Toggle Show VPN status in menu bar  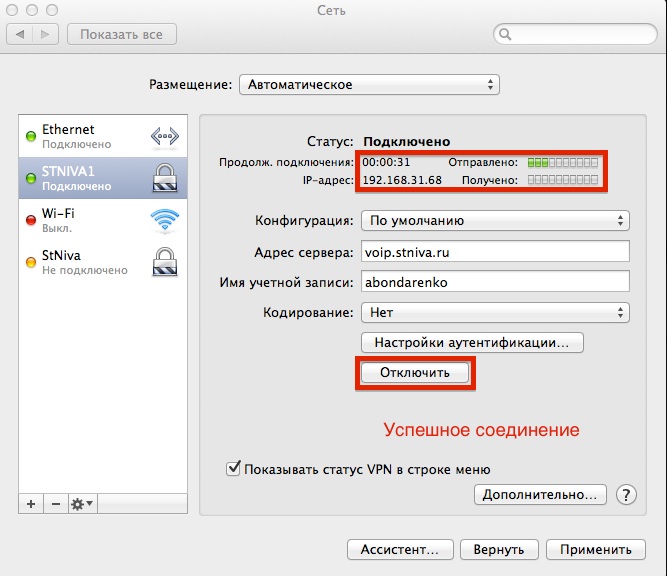point(234,468)
